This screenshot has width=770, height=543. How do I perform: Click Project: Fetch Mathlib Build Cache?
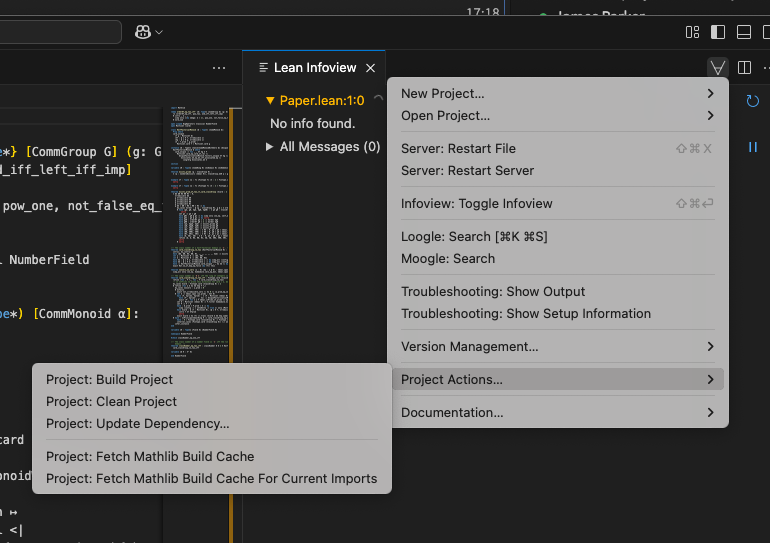150,456
